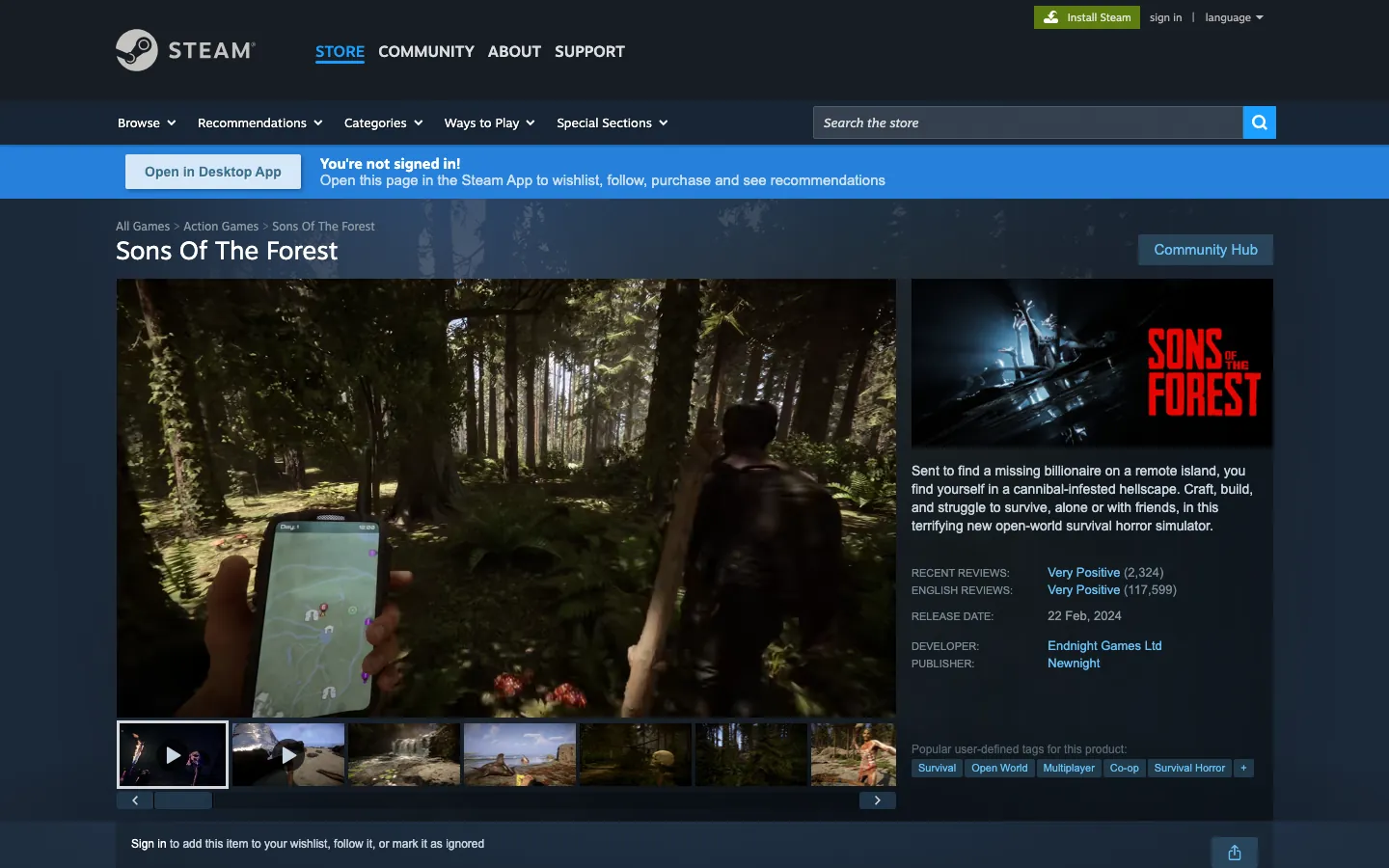
Task: Open the COMMUNITY tab
Action: tap(426, 52)
